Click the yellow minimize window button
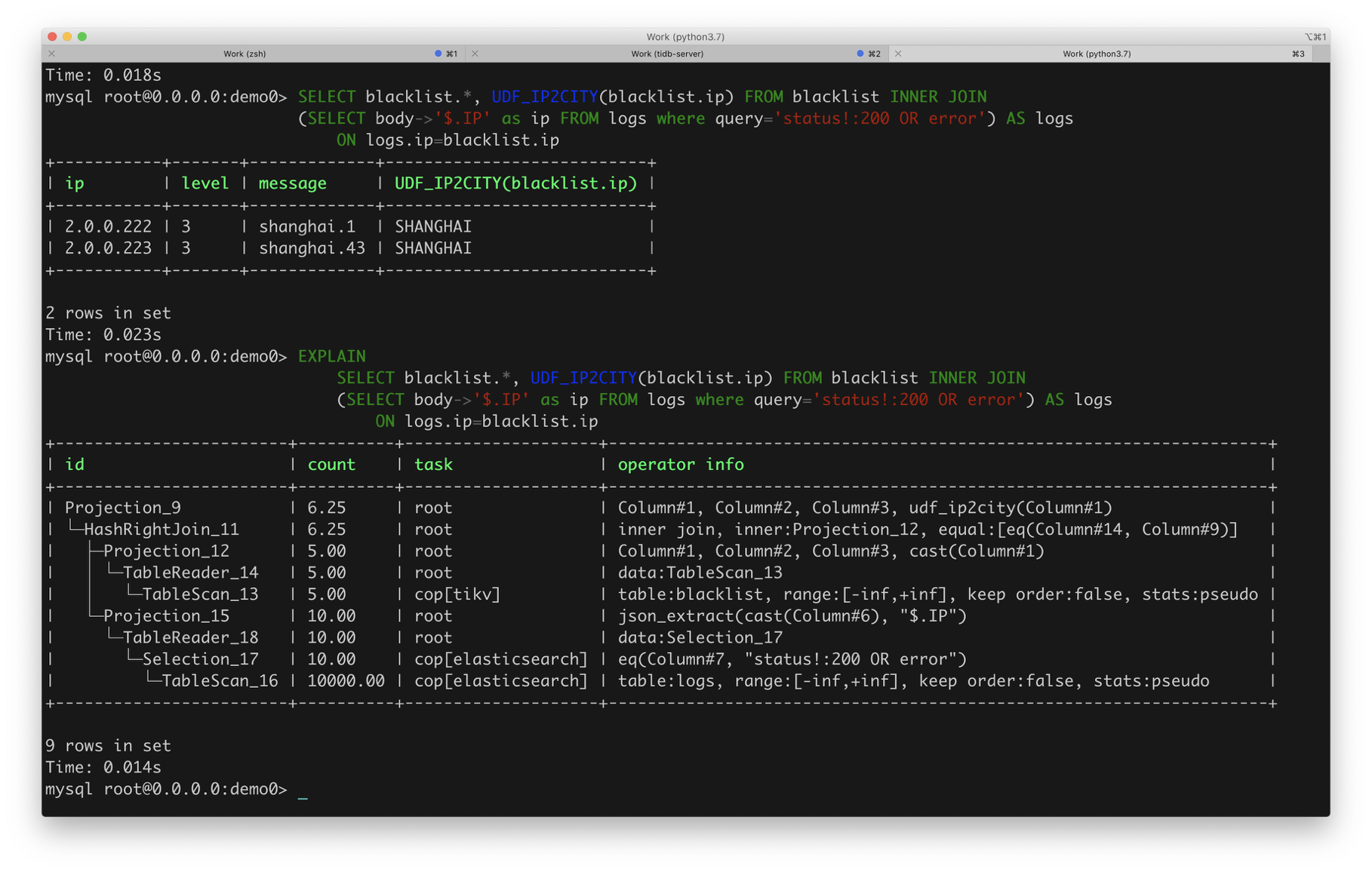The height and width of the screenshot is (872, 1372). tap(67, 36)
